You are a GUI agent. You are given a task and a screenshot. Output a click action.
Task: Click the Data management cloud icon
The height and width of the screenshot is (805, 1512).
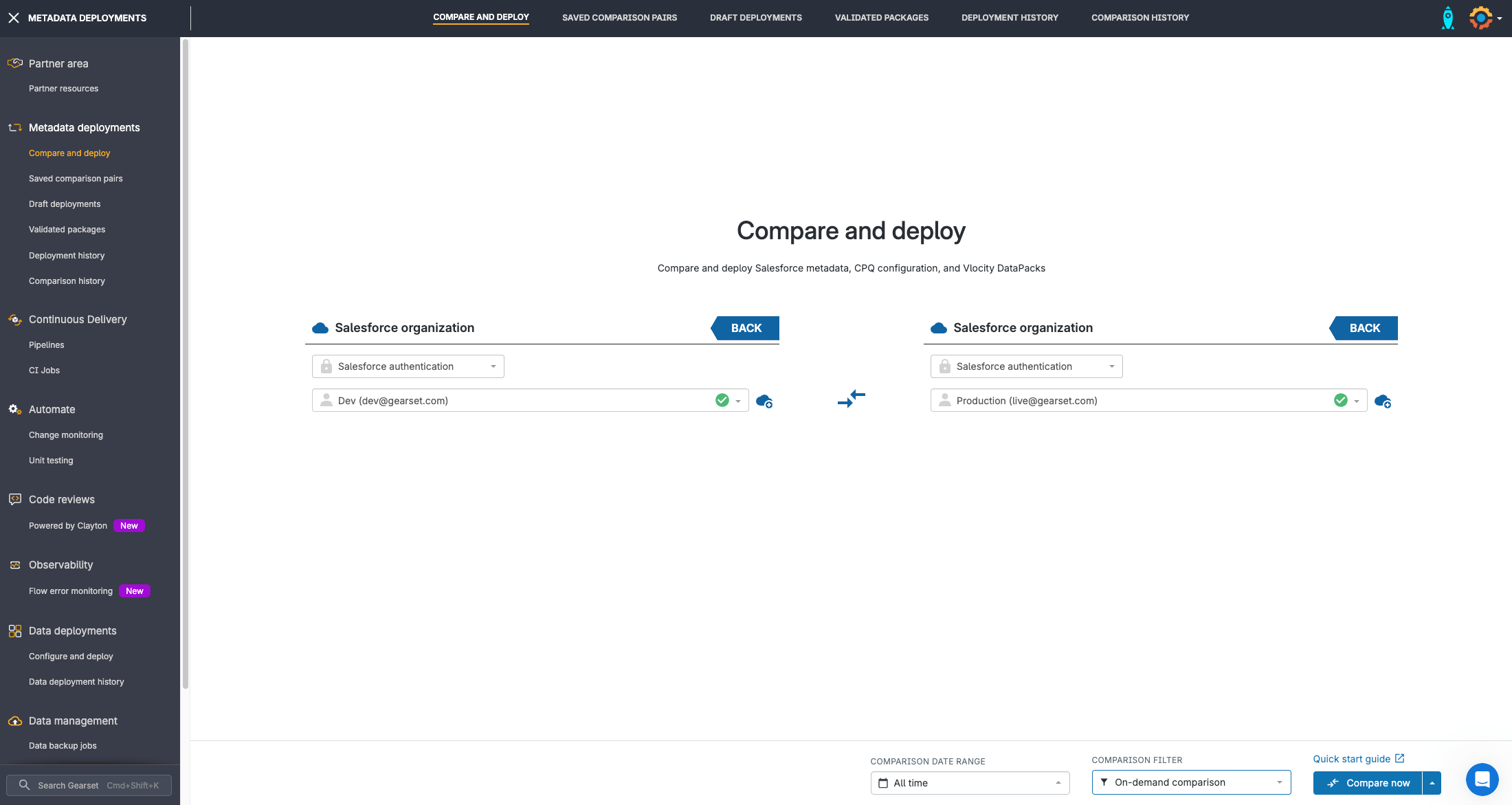(x=14, y=721)
